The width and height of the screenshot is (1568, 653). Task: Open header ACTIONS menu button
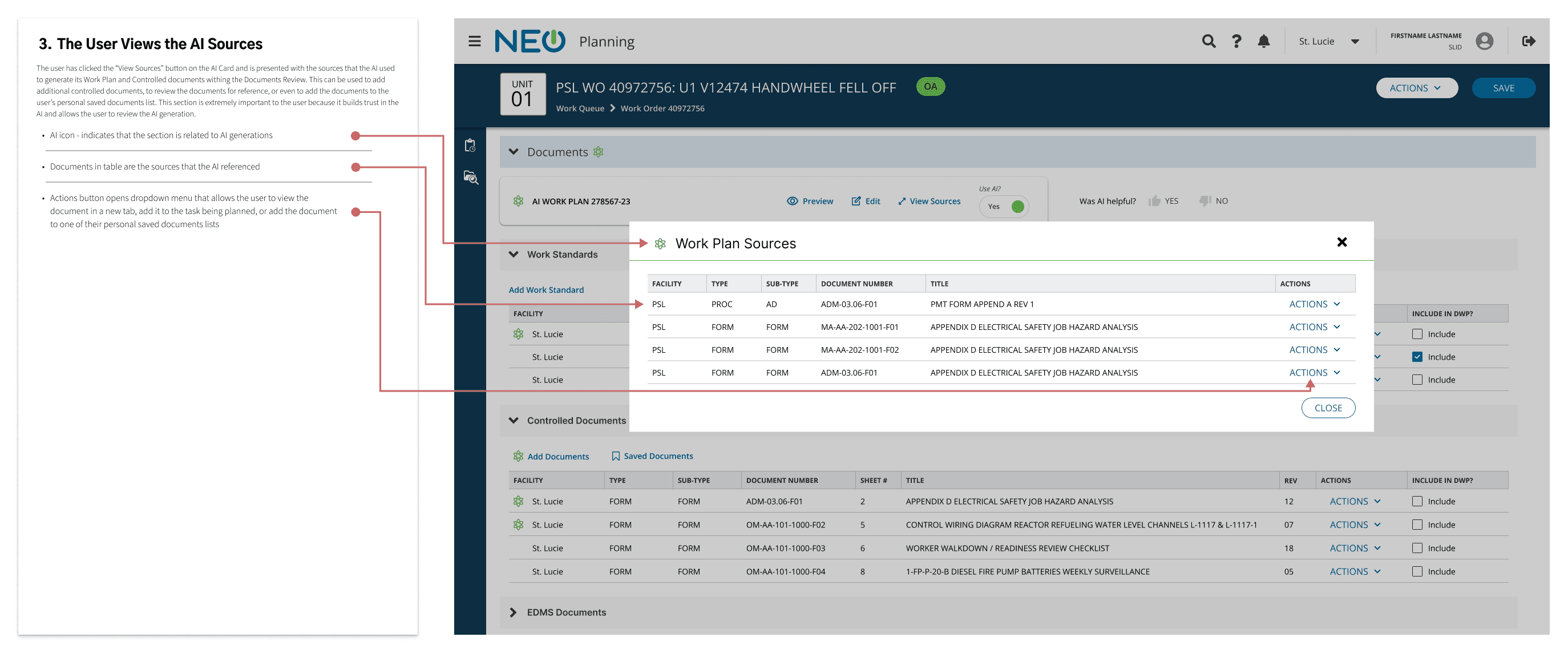[1416, 88]
